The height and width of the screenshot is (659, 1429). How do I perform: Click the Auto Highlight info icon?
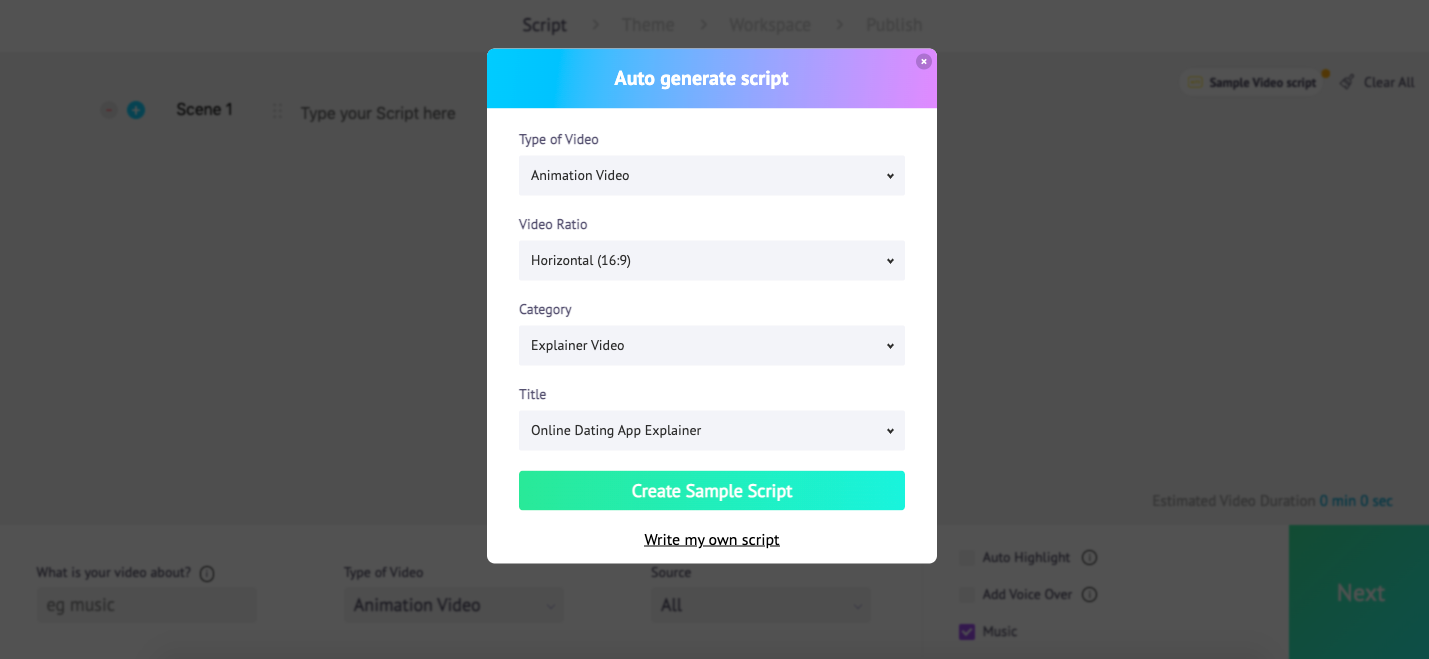1090,558
